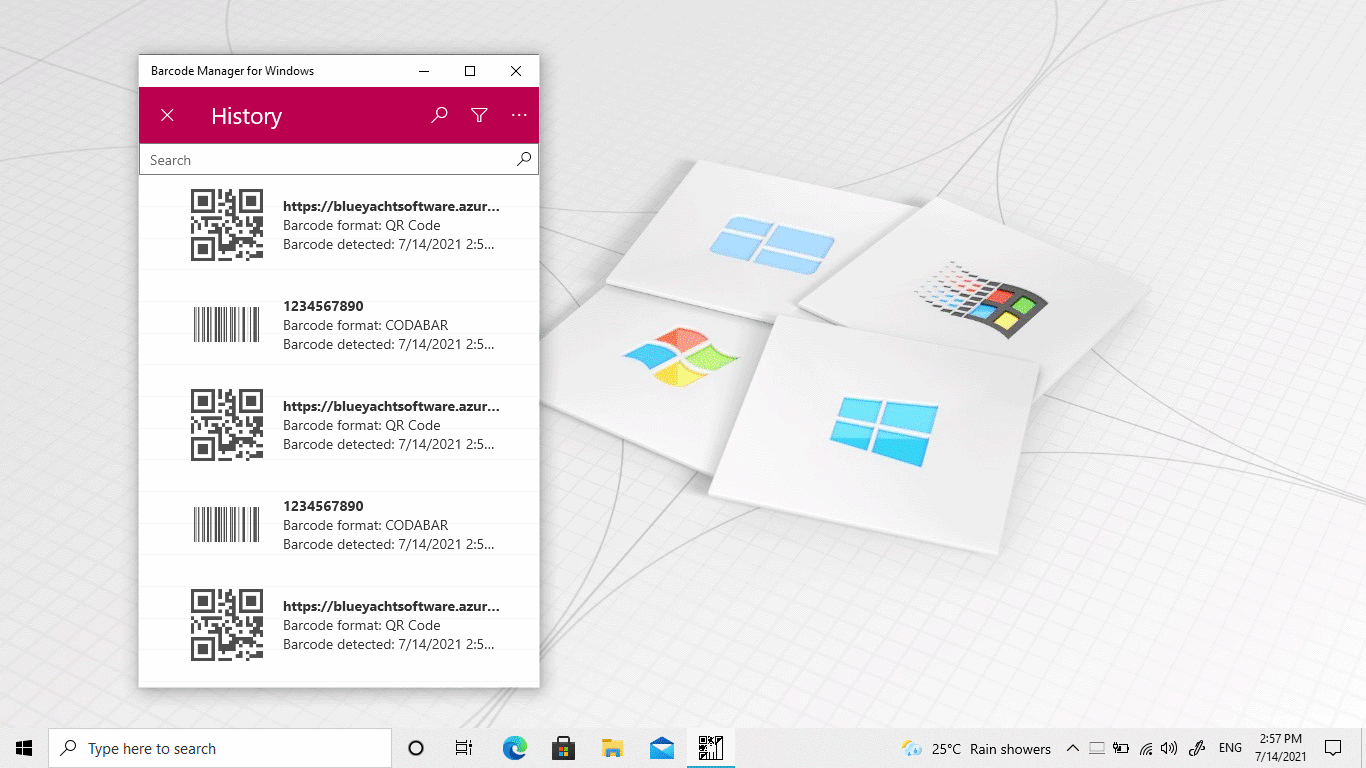Image resolution: width=1366 pixels, height=768 pixels.
Task: Select the first CODABAR 1234567890 entry
Action: click(390, 325)
